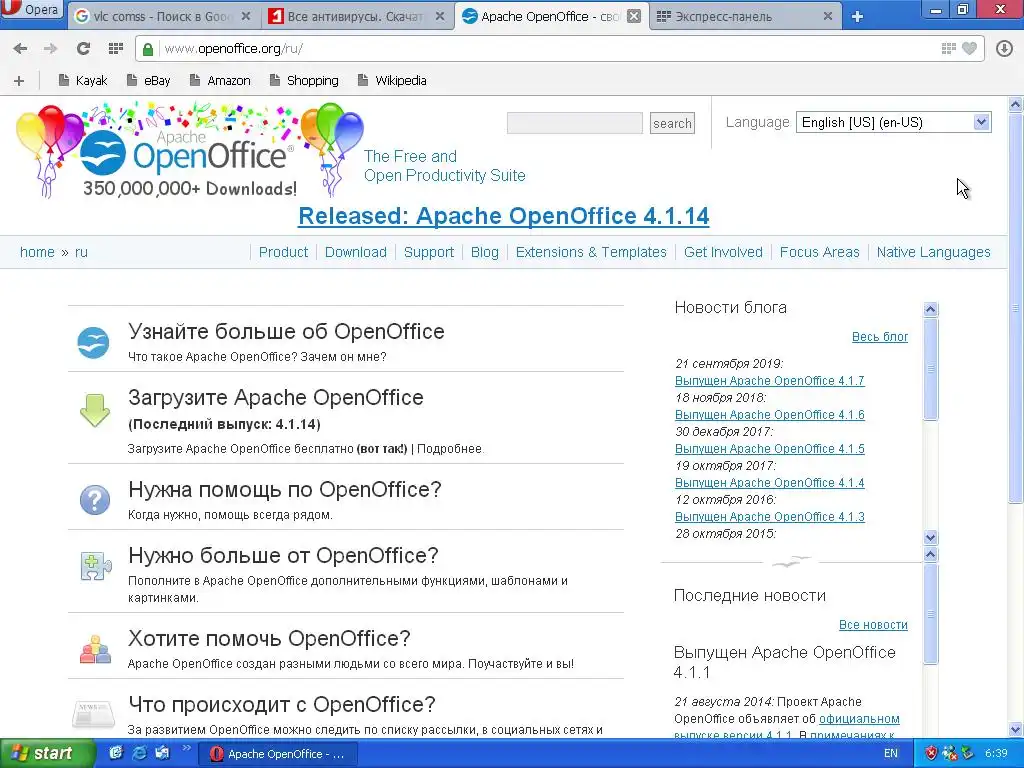This screenshot has height=768, width=1024.
Task: Click the address bar URL field
Action: [549, 48]
